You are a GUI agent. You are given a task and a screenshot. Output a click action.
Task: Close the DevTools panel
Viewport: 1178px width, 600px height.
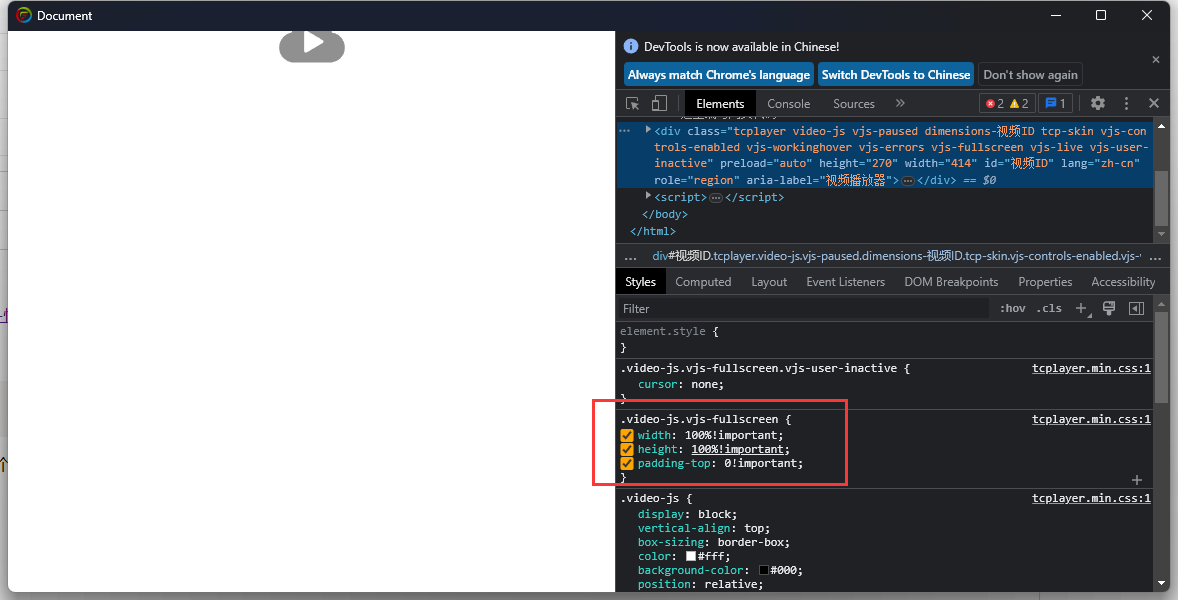tap(1154, 104)
